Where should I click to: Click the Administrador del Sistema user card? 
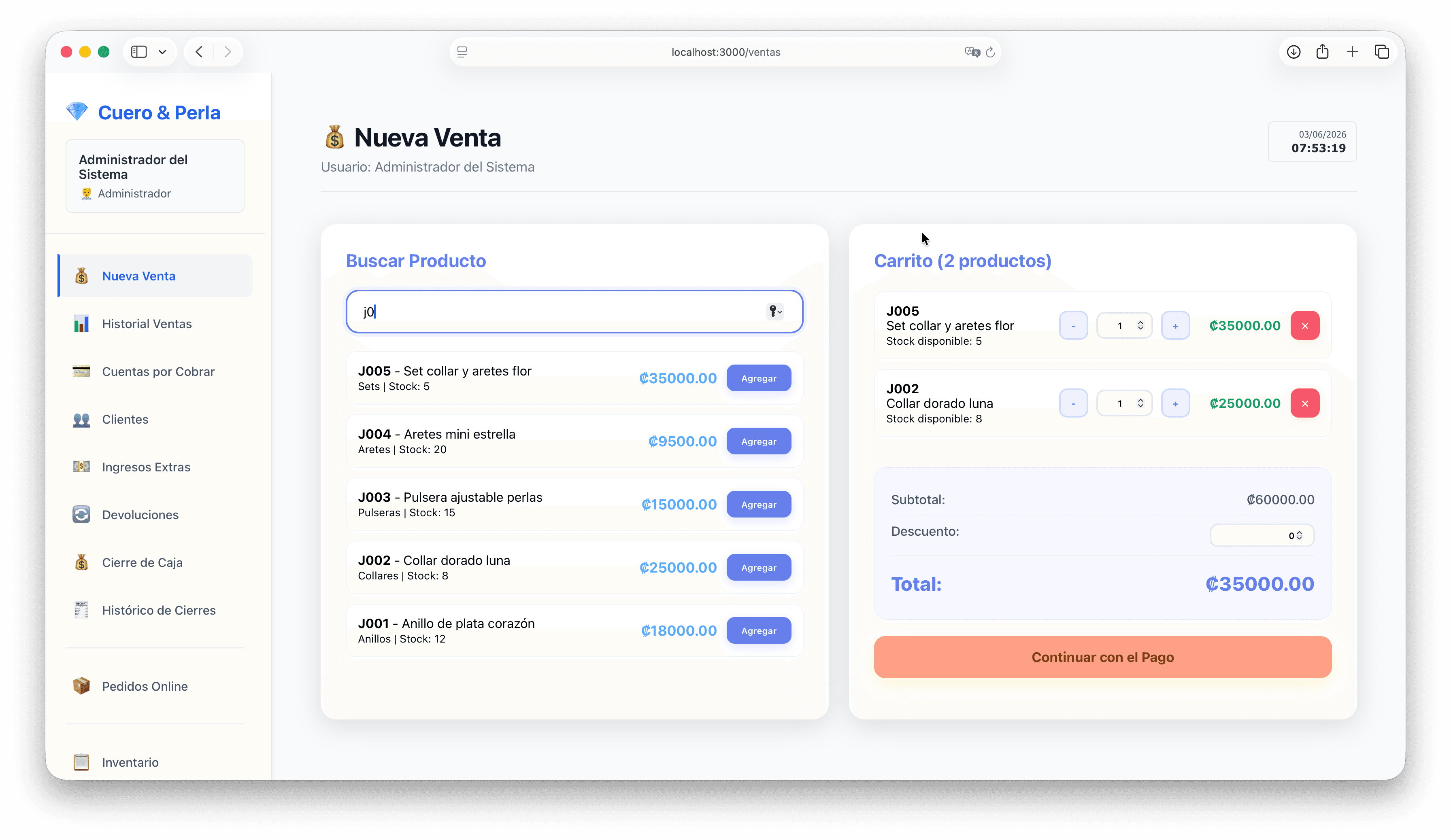pos(155,176)
